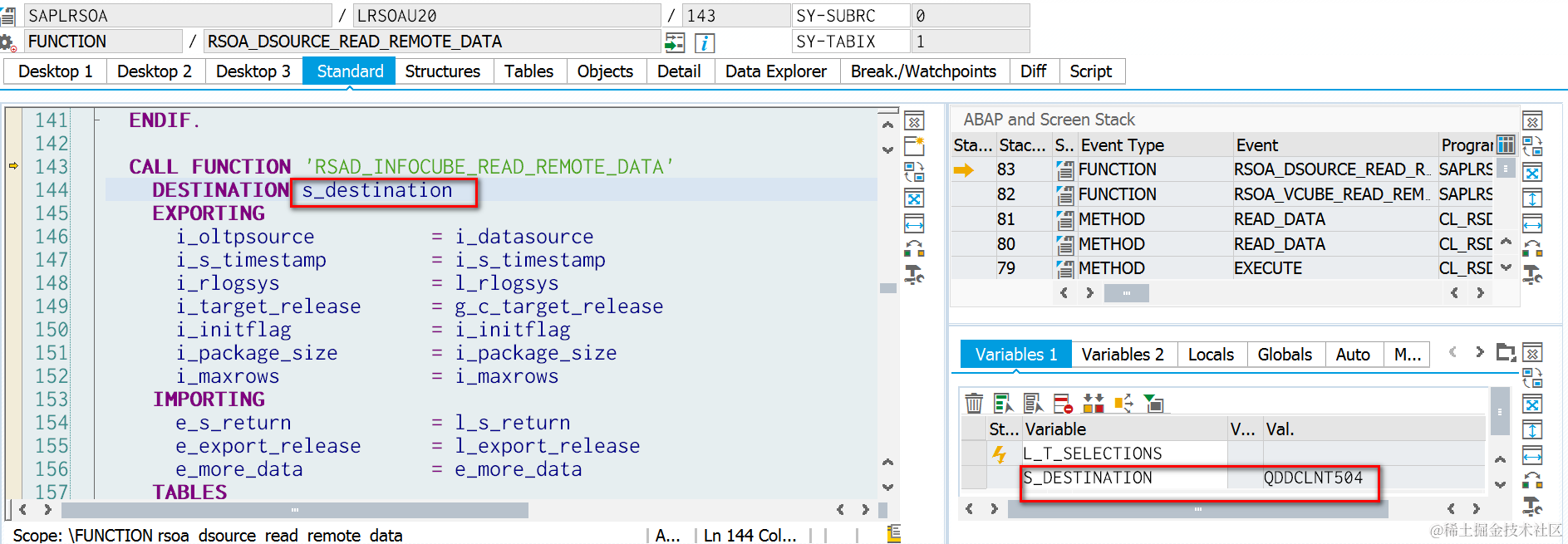This screenshot has height=544, width=1568.
Task: Click the delete (trash) icon in Variables toolbar
Action: coord(974,404)
